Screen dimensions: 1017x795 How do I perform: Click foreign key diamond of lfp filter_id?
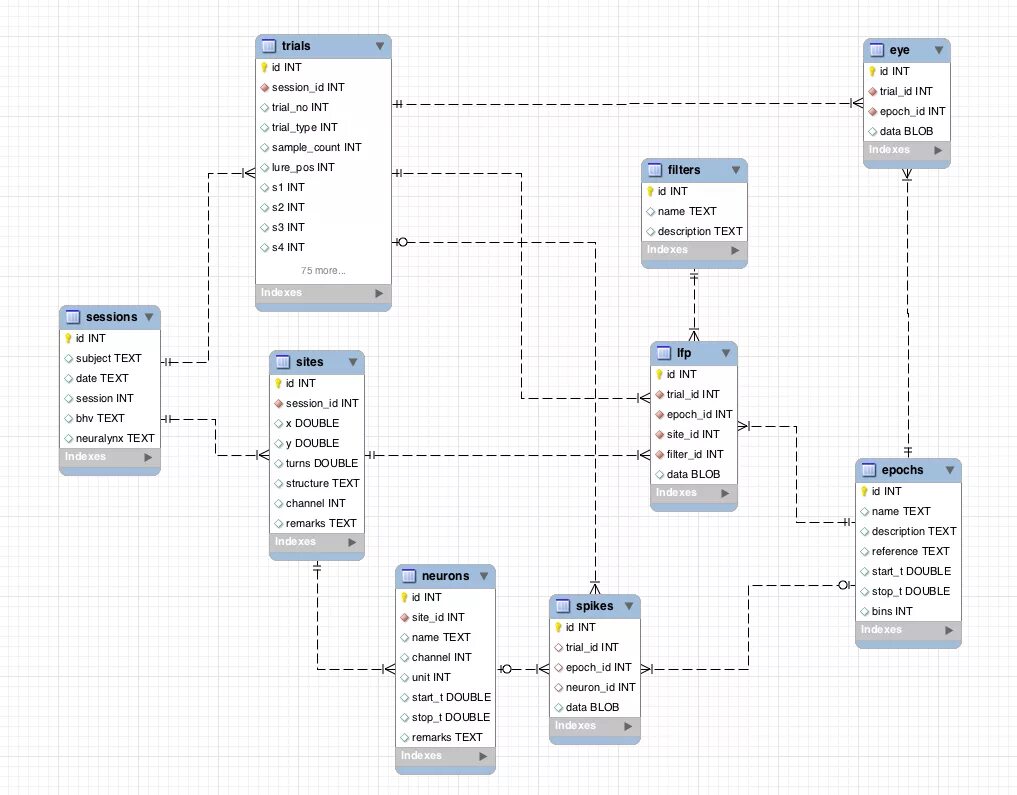tap(660, 455)
